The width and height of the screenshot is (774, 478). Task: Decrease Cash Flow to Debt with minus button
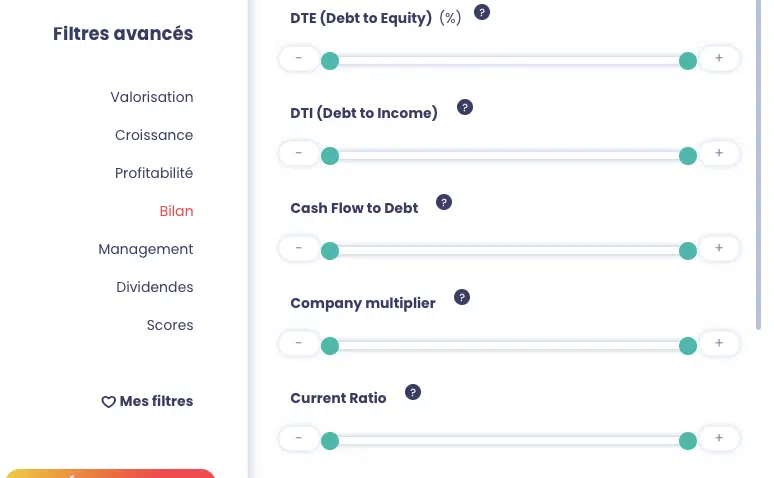coord(299,249)
